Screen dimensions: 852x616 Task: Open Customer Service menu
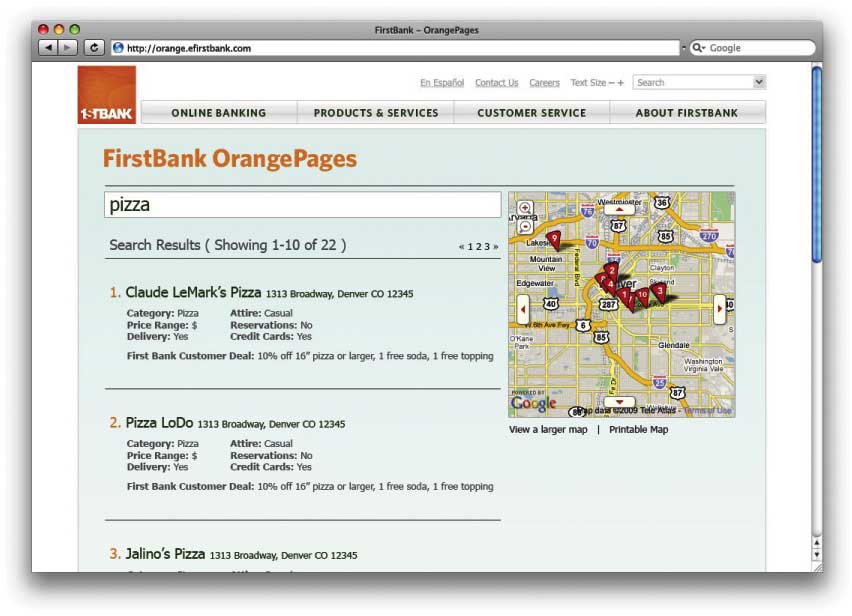point(531,112)
